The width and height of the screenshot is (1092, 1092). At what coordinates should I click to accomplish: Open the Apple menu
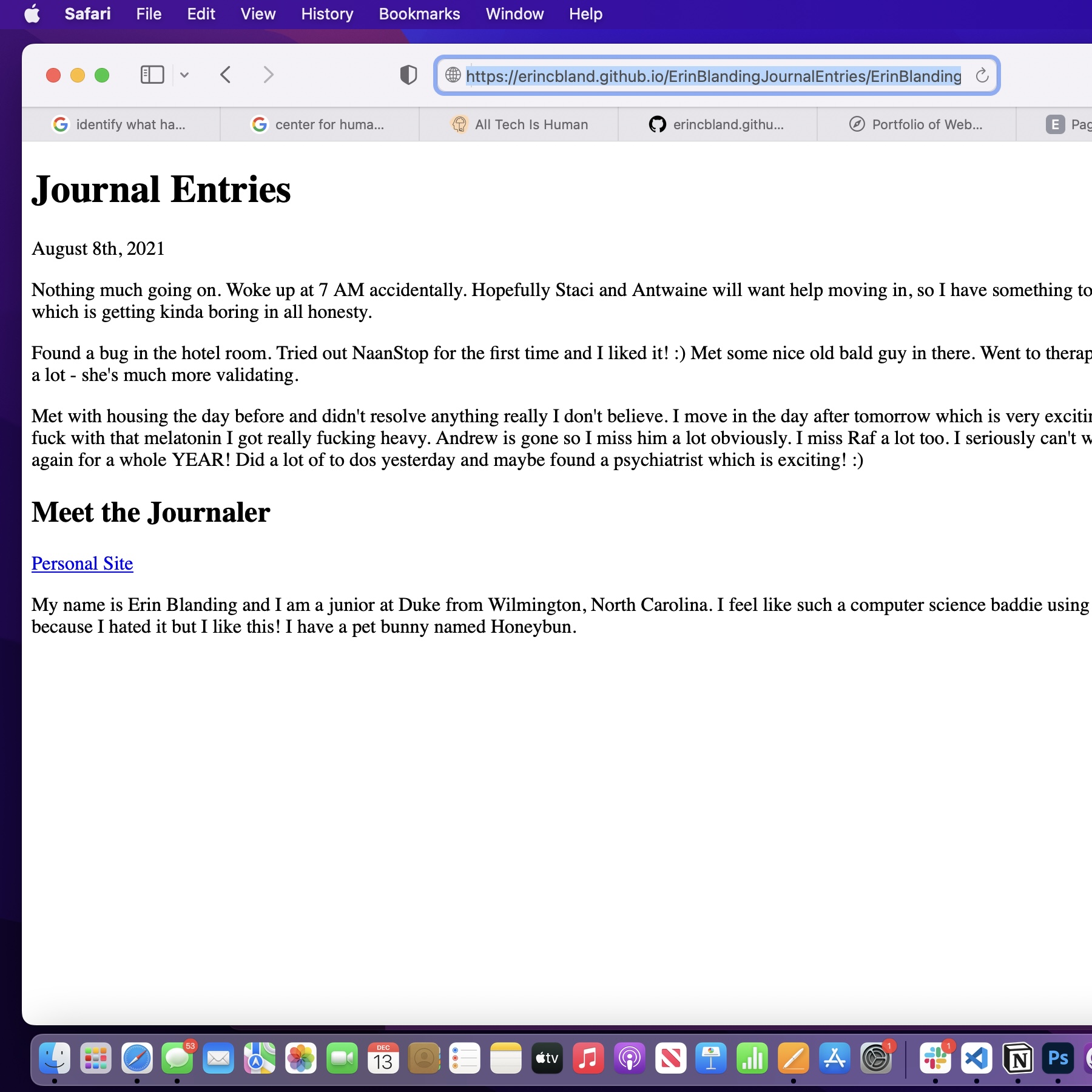32,14
